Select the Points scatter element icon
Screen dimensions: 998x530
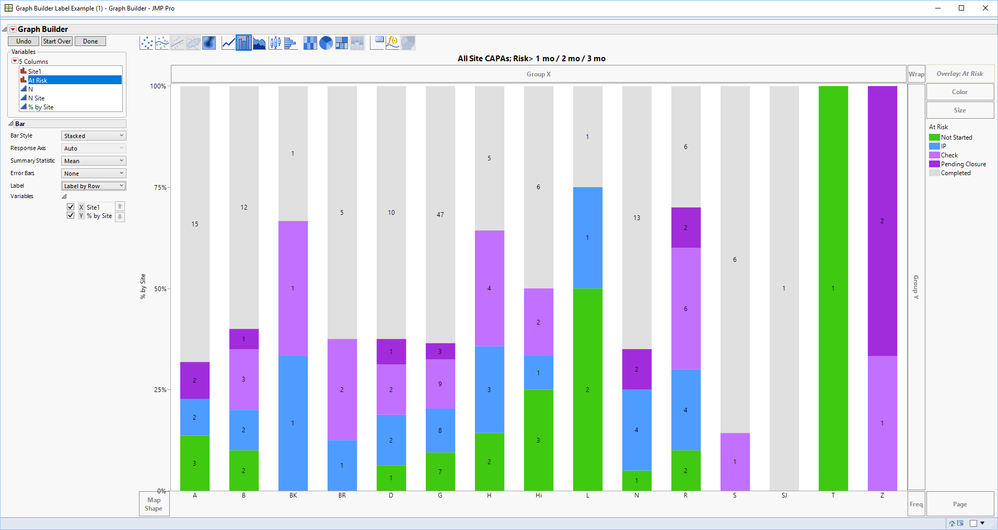(x=146, y=43)
